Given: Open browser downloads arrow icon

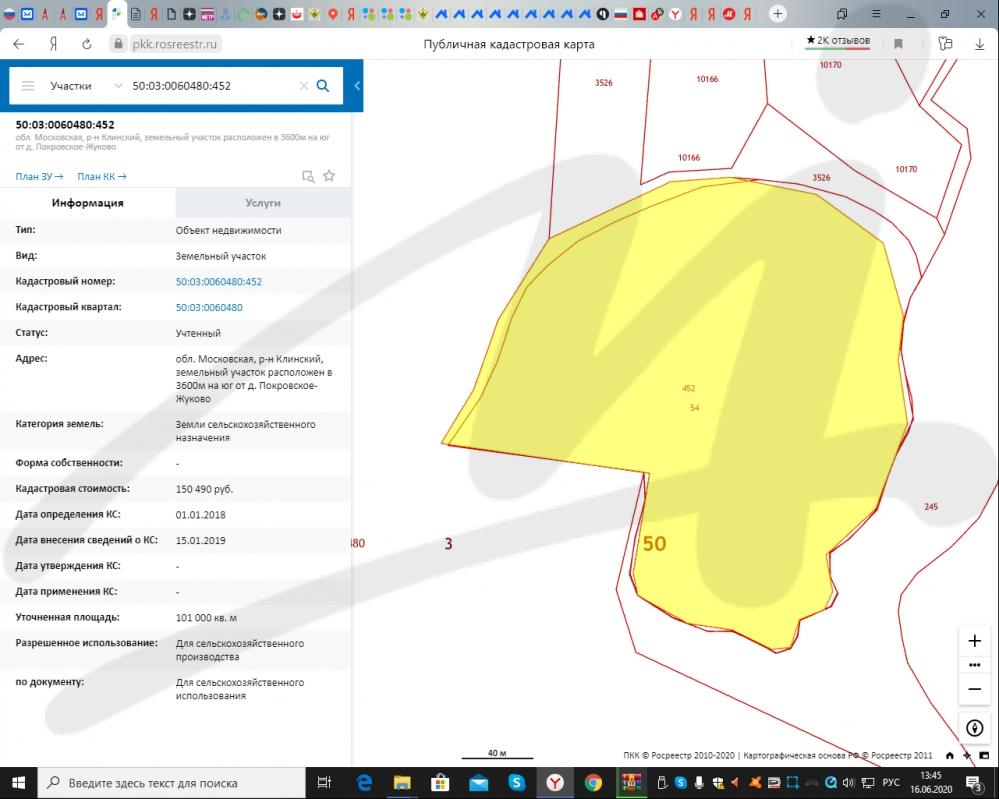Looking at the screenshot, I should pyautogui.click(x=979, y=44).
